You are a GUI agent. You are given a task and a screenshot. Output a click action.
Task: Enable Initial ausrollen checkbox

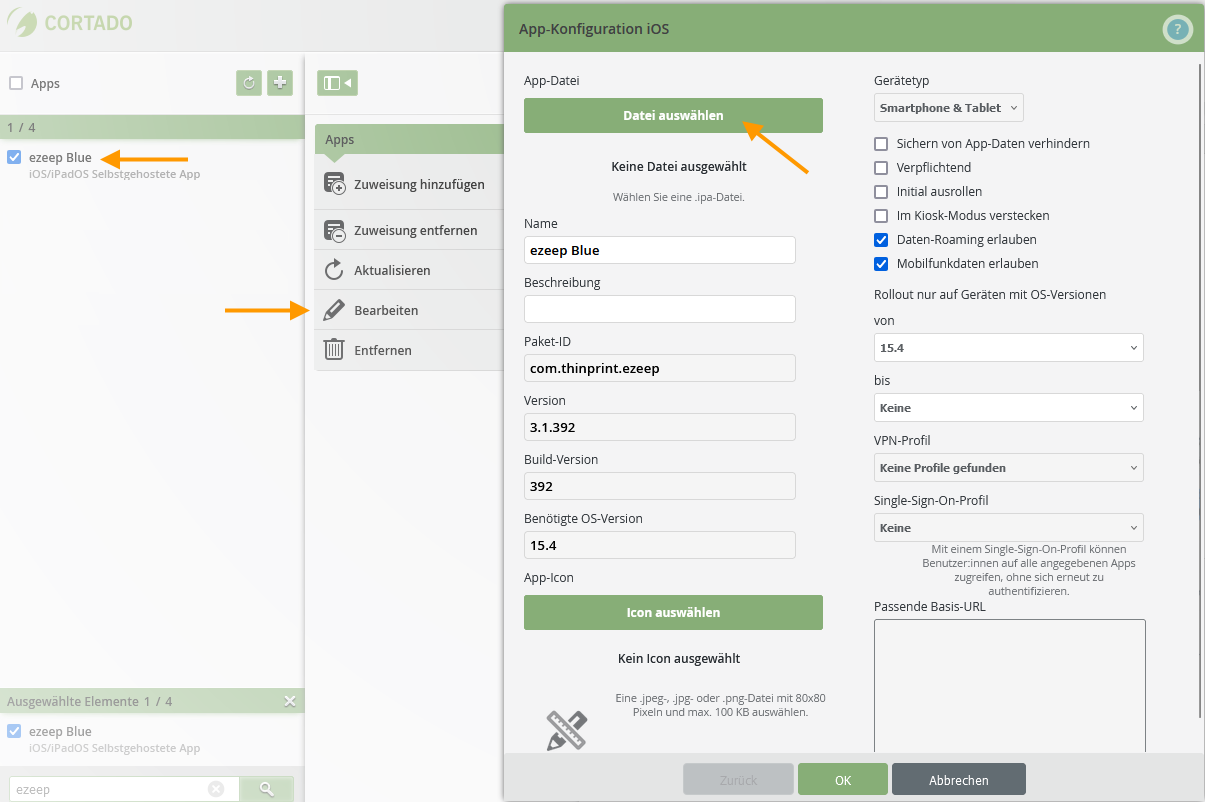(x=881, y=191)
